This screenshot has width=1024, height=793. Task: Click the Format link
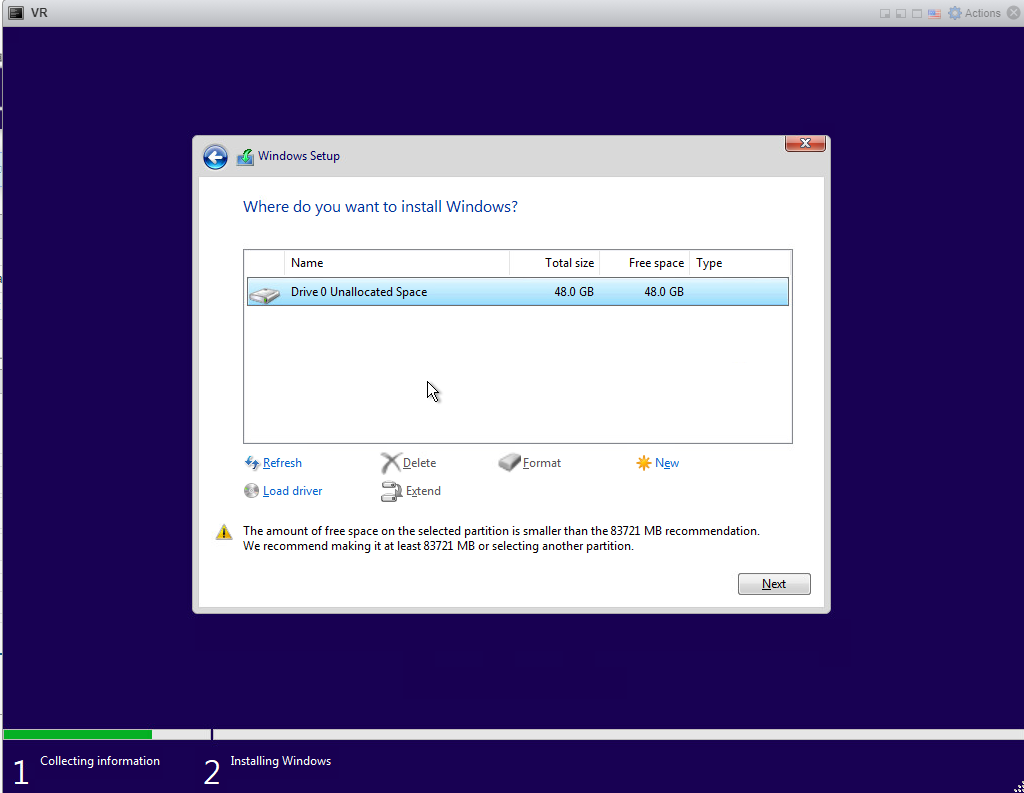pyautogui.click(x=541, y=463)
